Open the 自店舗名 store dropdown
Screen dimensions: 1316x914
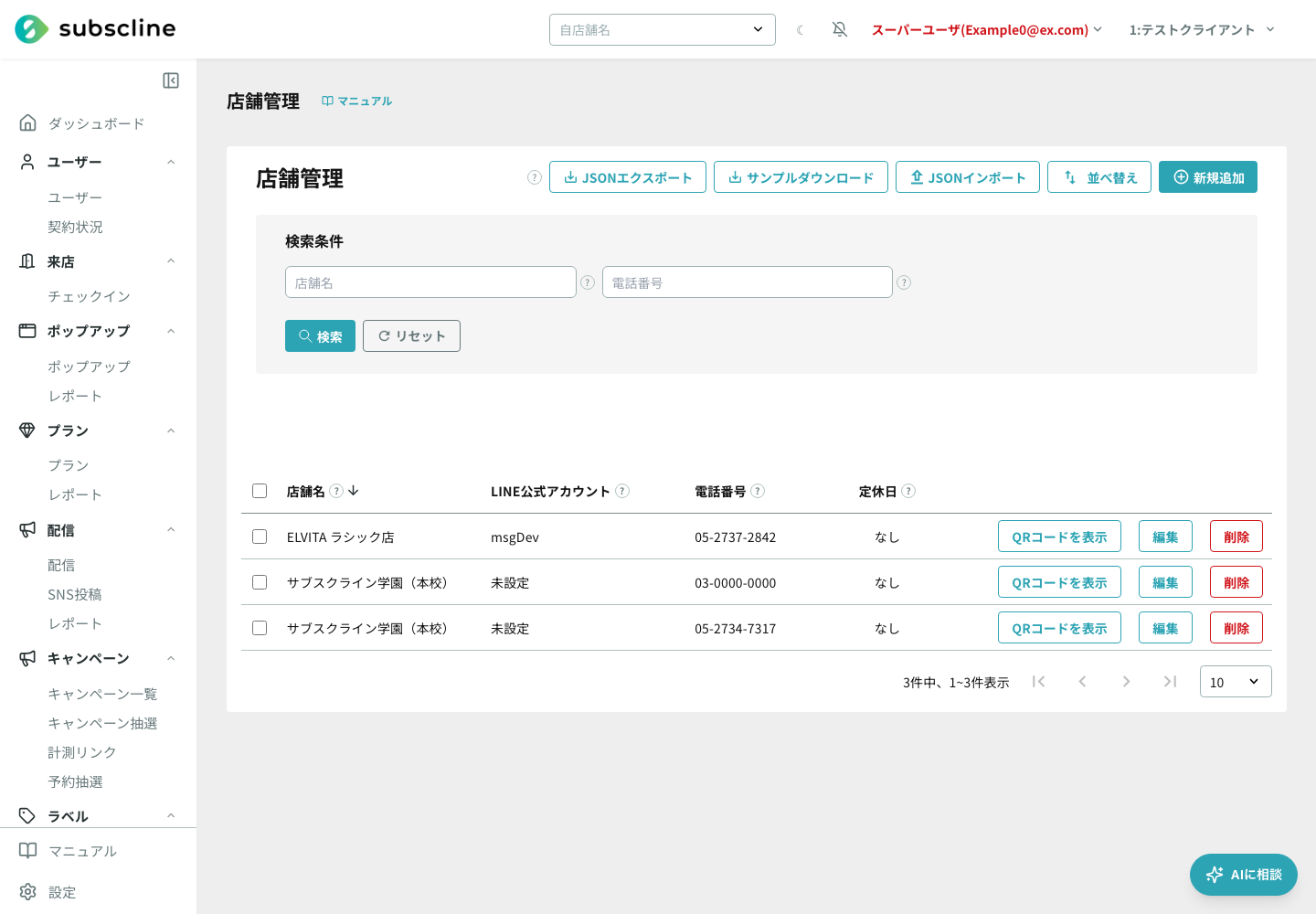663,29
